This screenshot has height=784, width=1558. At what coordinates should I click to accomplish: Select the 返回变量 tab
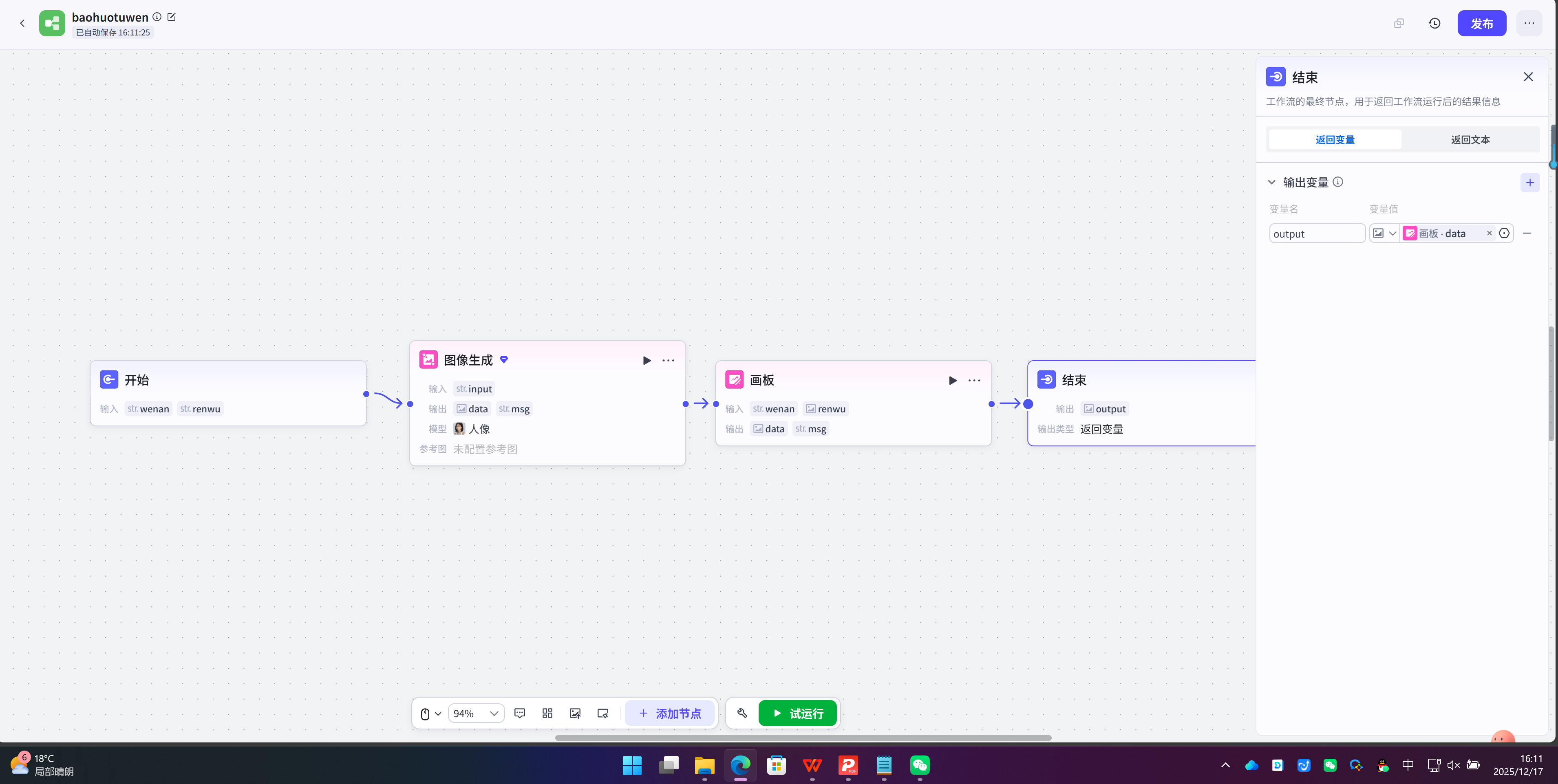[x=1335, y=140]
